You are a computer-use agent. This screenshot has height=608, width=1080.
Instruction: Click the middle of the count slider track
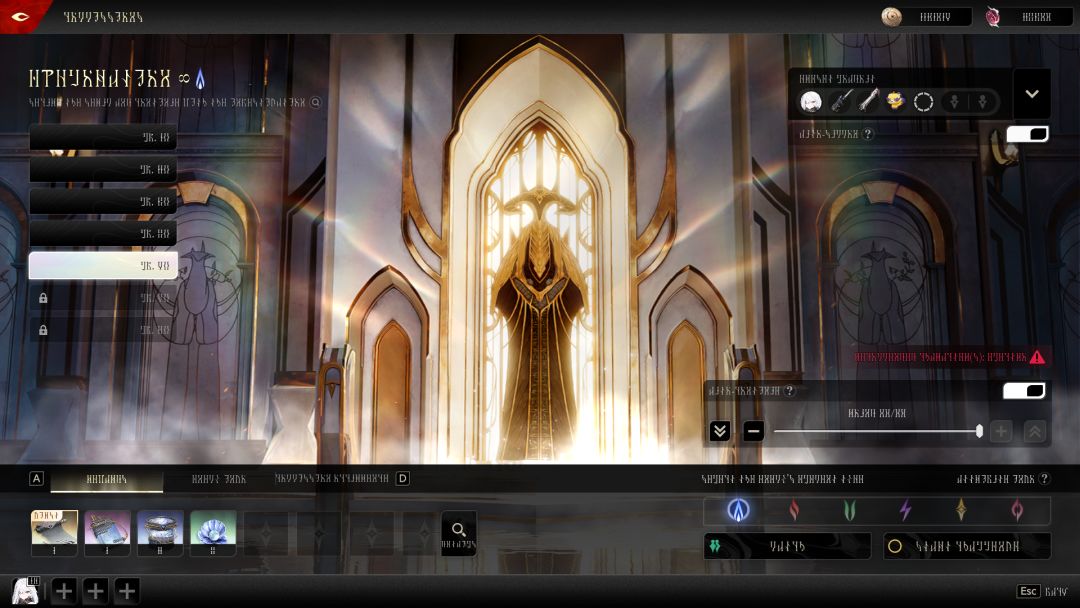876,431
